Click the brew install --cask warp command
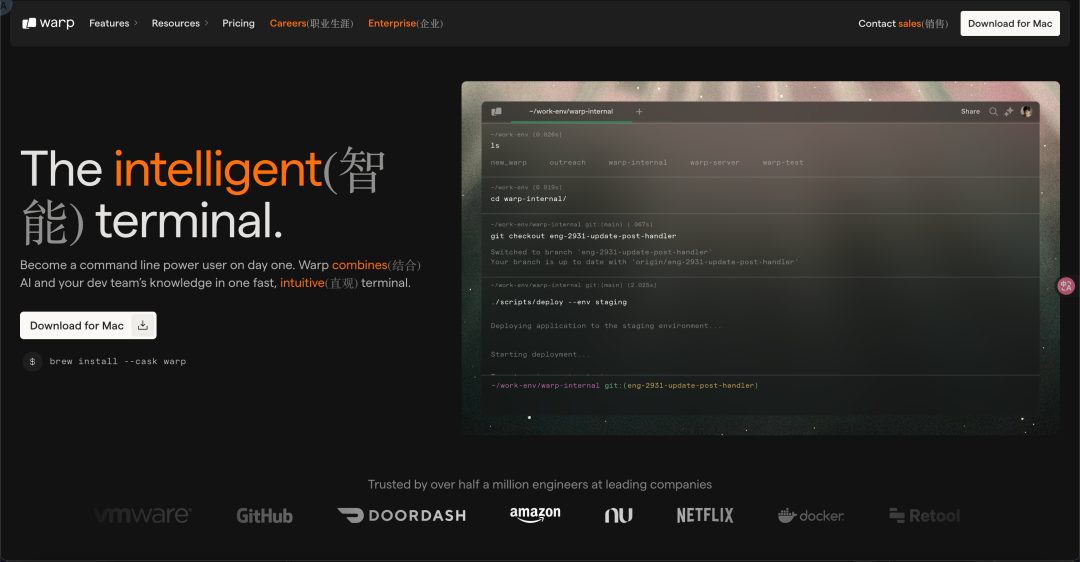1080x562 pixels. [x=118, y=362]
